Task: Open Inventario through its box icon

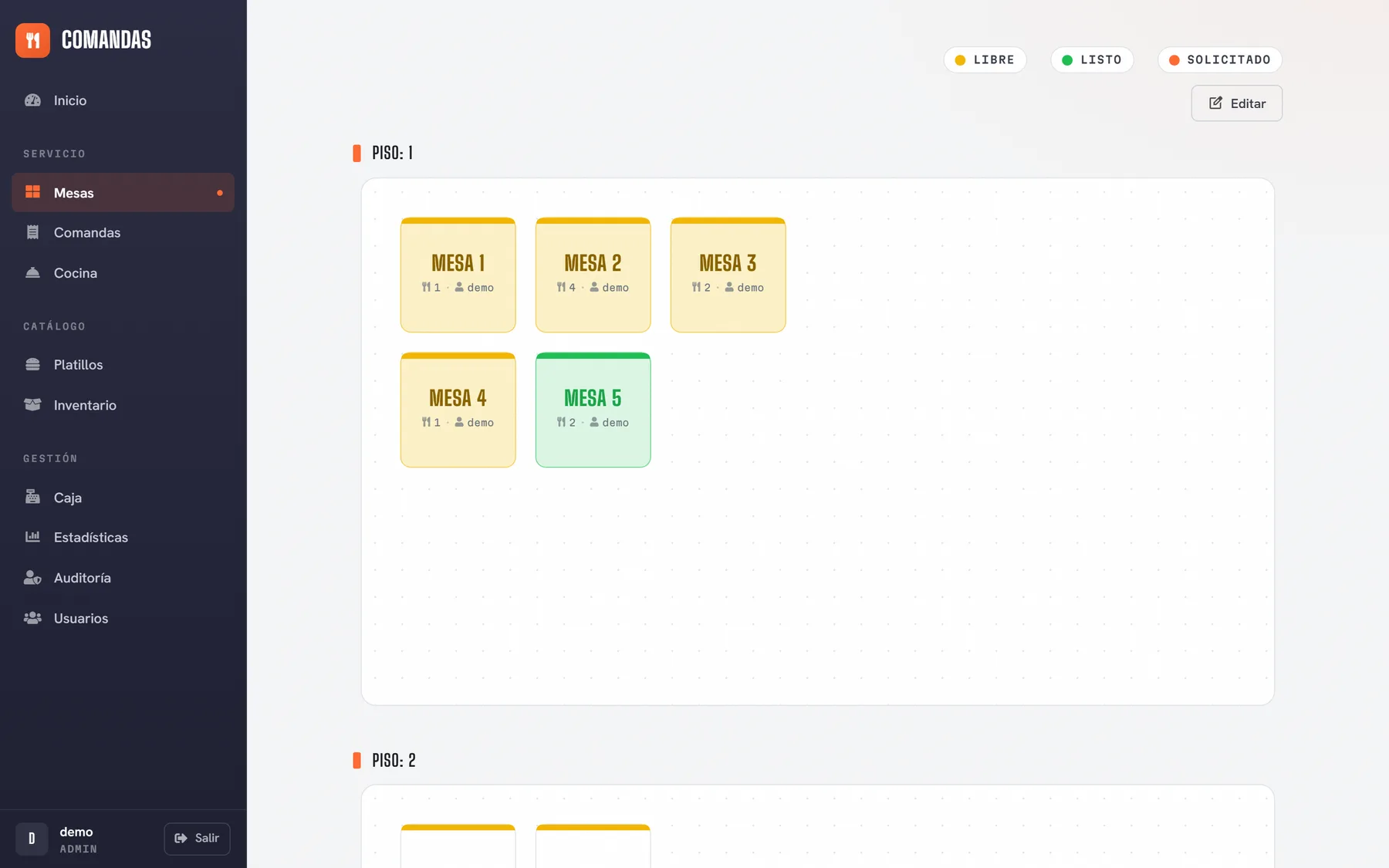Action: 32,405
